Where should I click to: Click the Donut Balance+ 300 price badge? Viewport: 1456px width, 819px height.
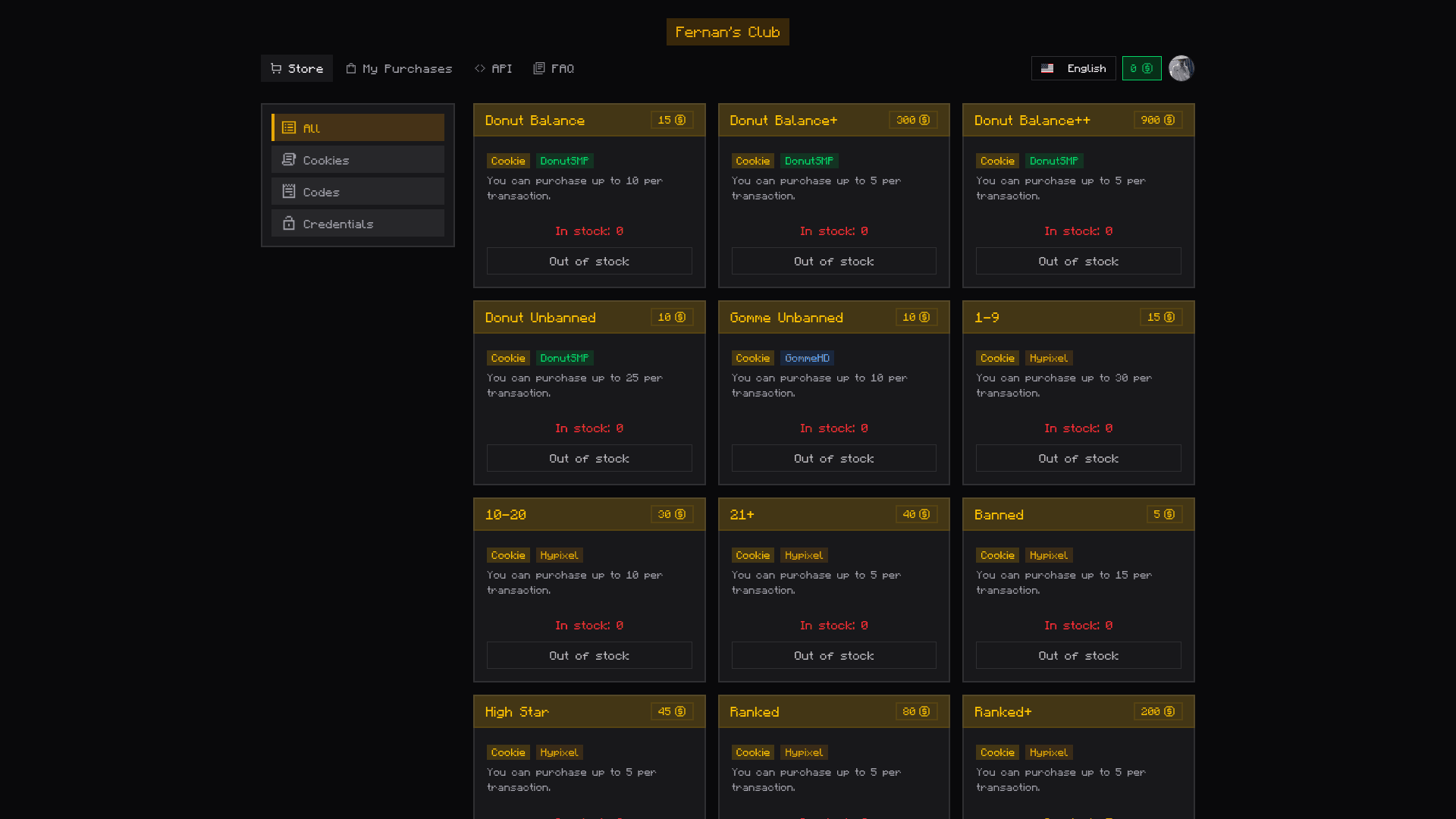(913, 120)
